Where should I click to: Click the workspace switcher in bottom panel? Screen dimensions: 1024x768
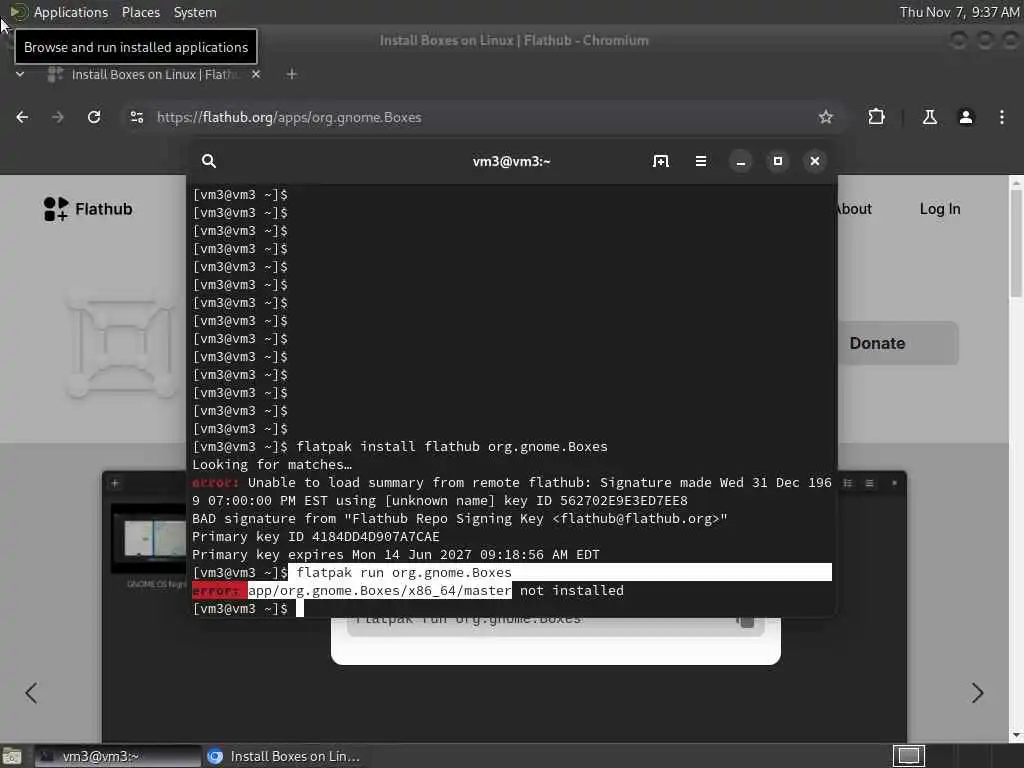pyautogui.click(x=908, y=756)
